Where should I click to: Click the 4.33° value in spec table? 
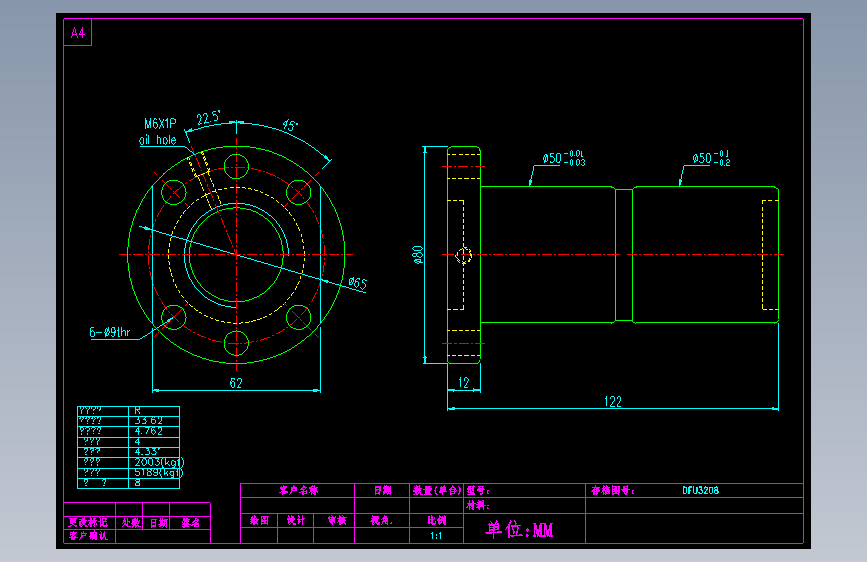[147, 451]
